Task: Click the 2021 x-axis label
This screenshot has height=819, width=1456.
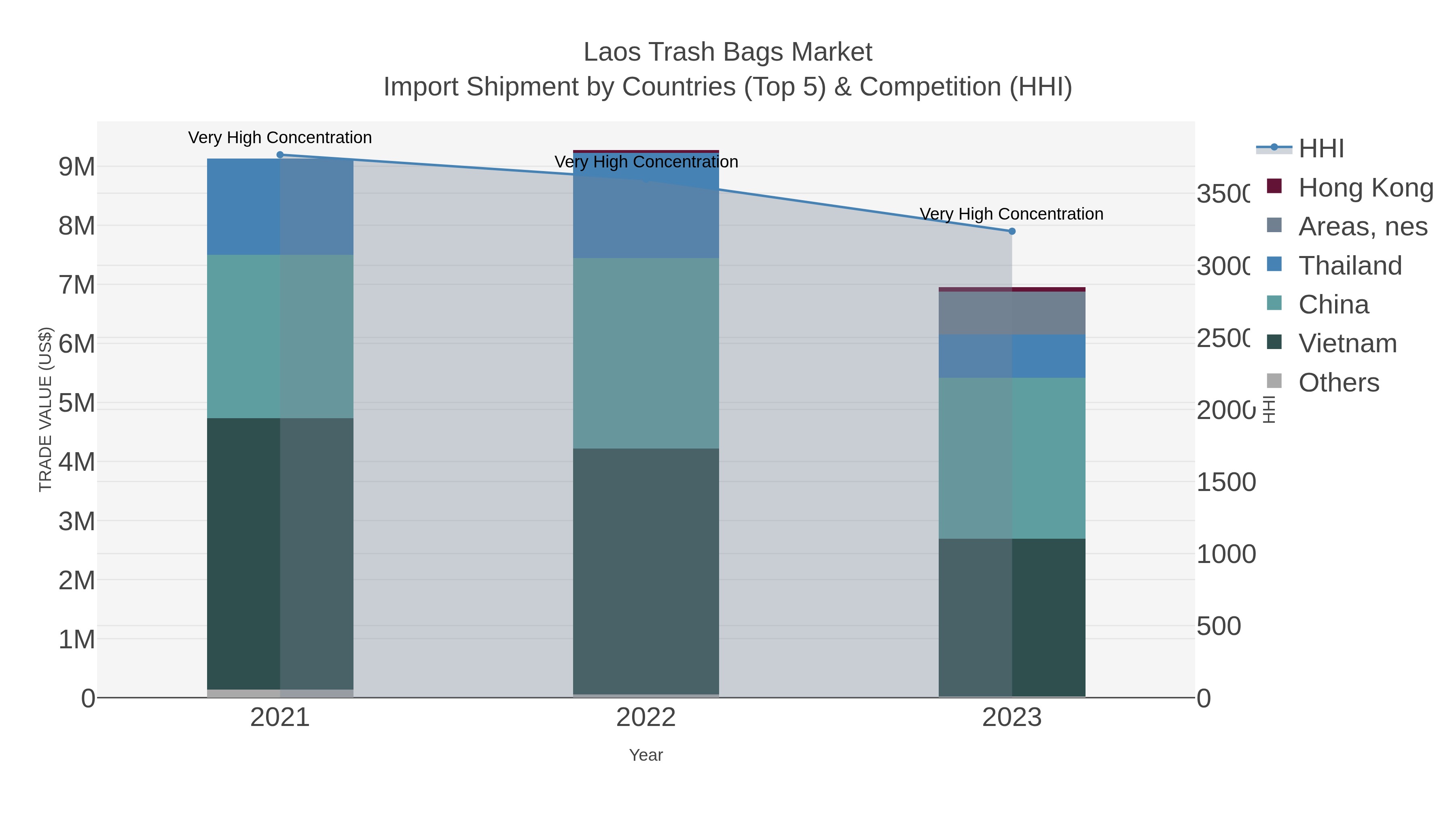Action: [x=280, y=717]
